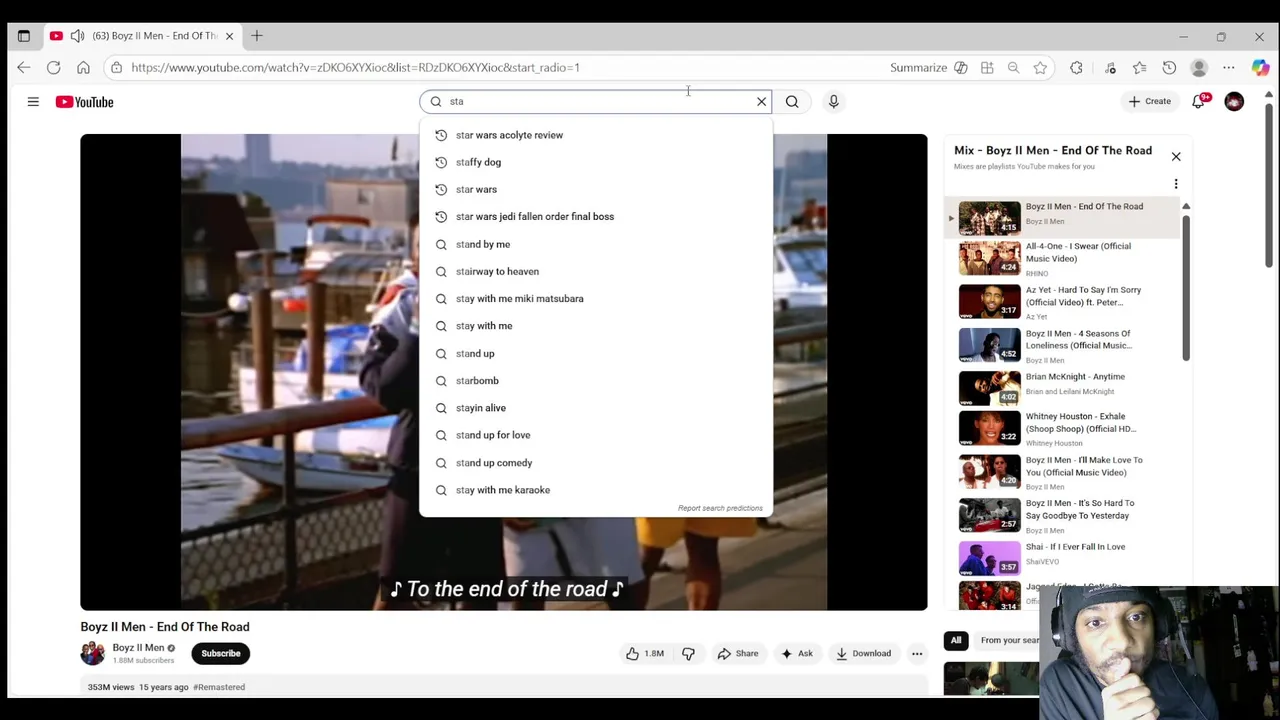1280x720 pixels.
Task: Mute the tab using the speaker icon
Action: [x=77, y=36]
